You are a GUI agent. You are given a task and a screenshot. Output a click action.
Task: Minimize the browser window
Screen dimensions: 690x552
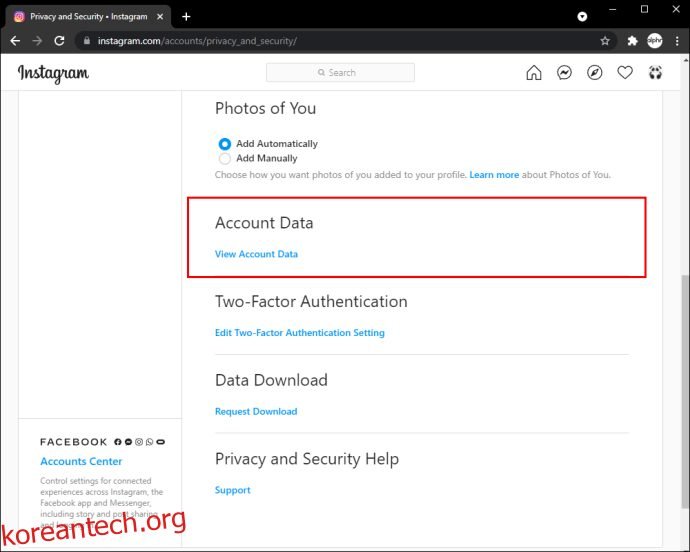click(x=613, y=9)
